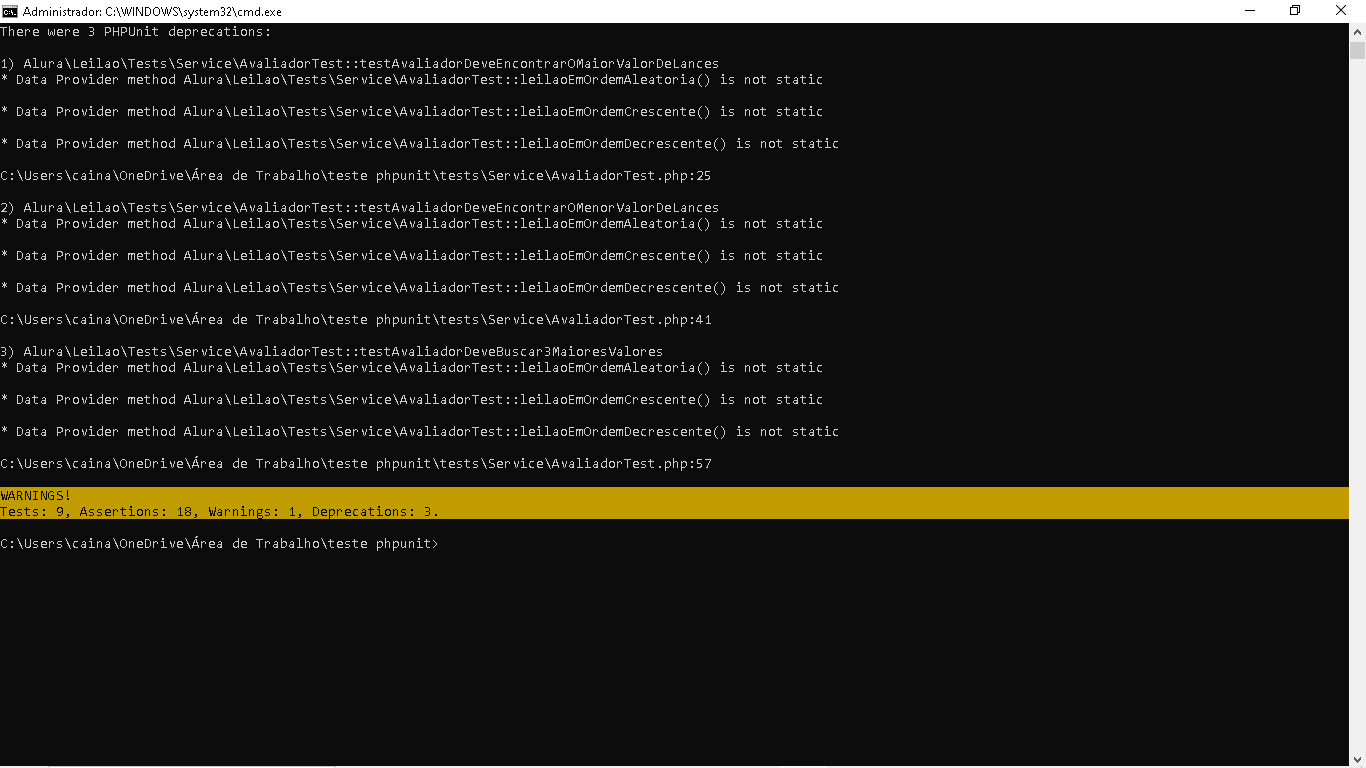Restore down the cmd.exe window

click(1296, 11)
